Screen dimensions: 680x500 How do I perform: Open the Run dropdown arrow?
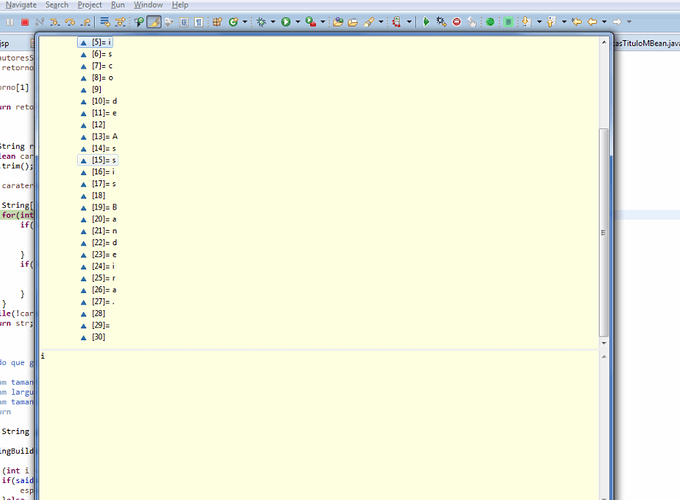click(x=298, y=22)
